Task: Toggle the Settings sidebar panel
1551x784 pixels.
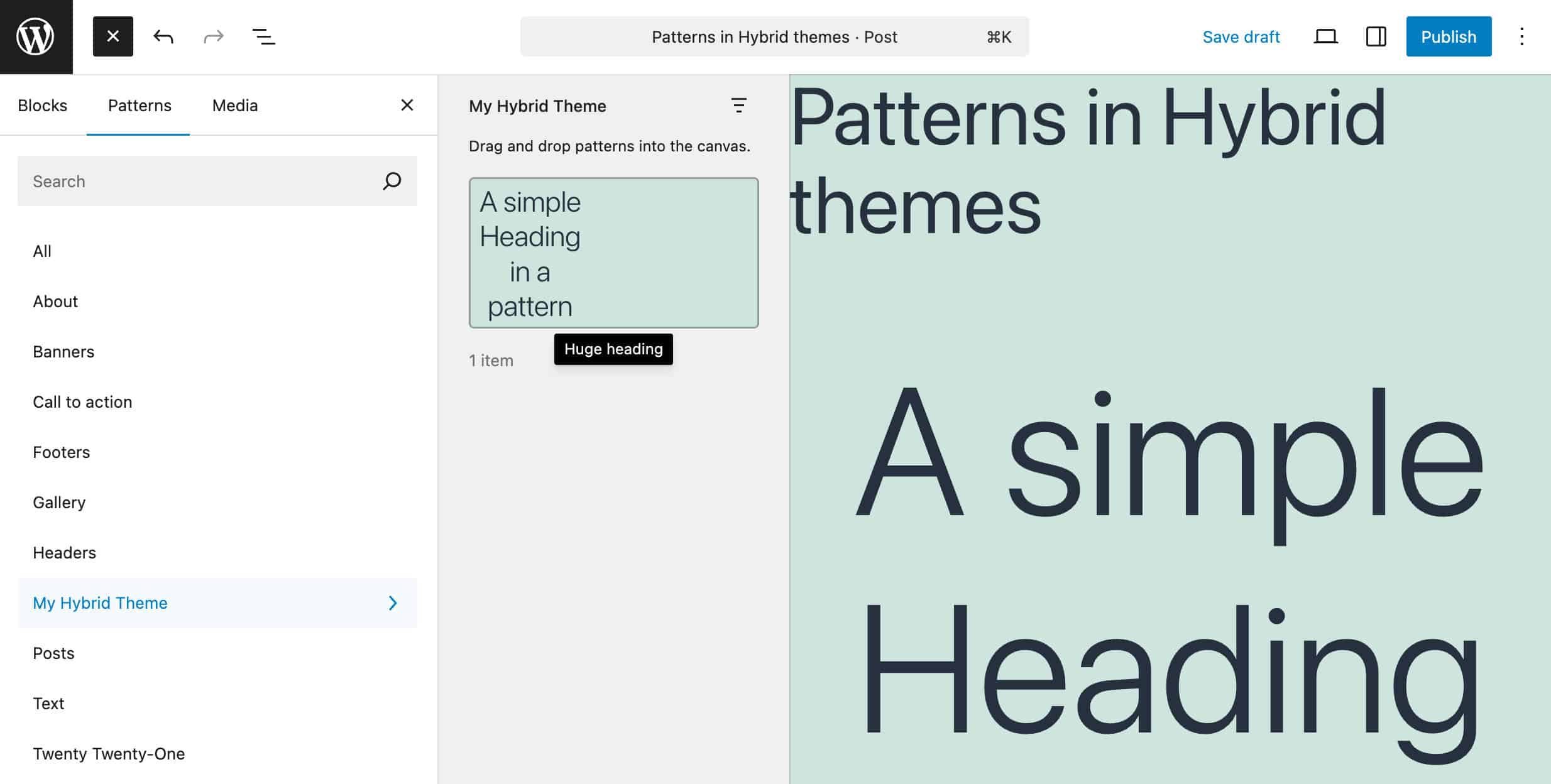Action: (x=1376, y=36)
